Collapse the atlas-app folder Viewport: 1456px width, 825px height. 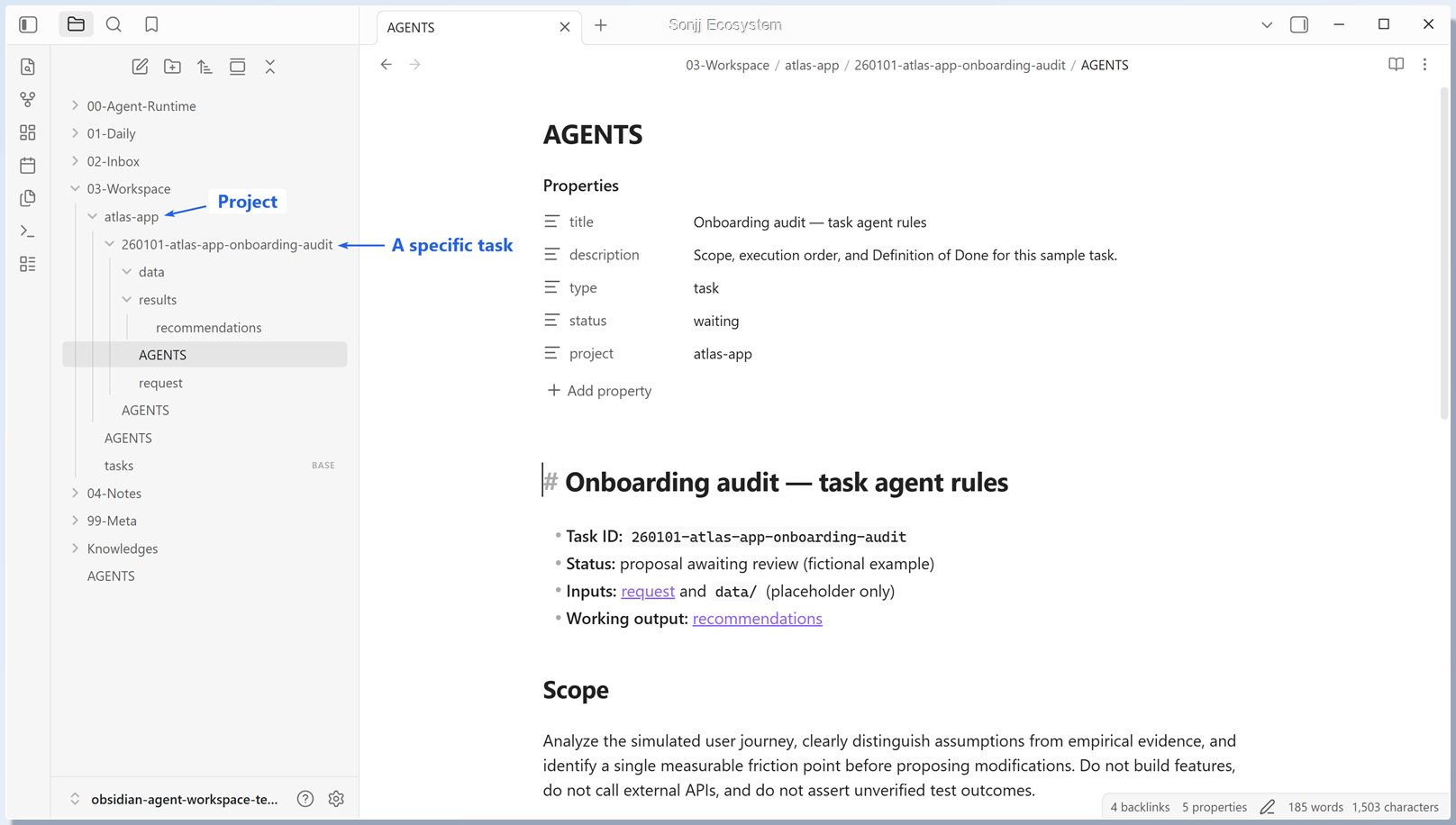(93, 216)
